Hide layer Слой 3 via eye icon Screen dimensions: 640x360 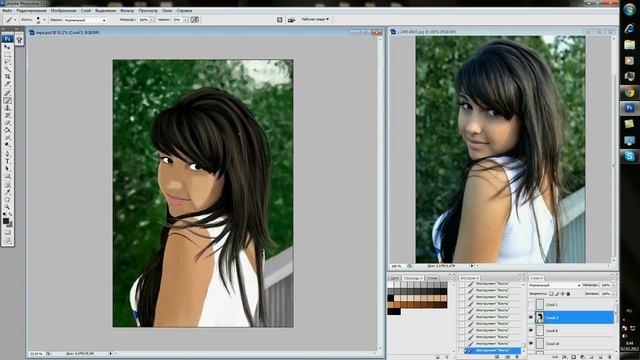[531, 318]
